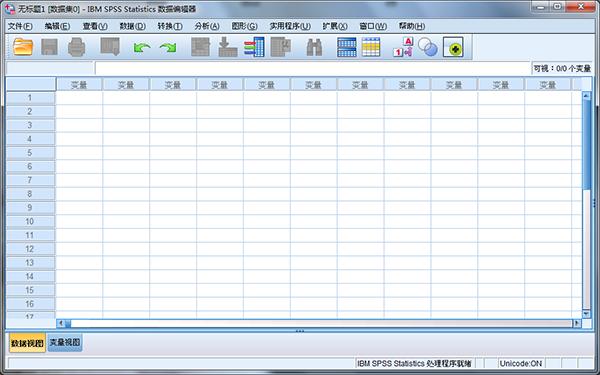600x375 pixels.
Task: Run descriptive statistics from the toolbar
Action: click(x=281, y=47)
